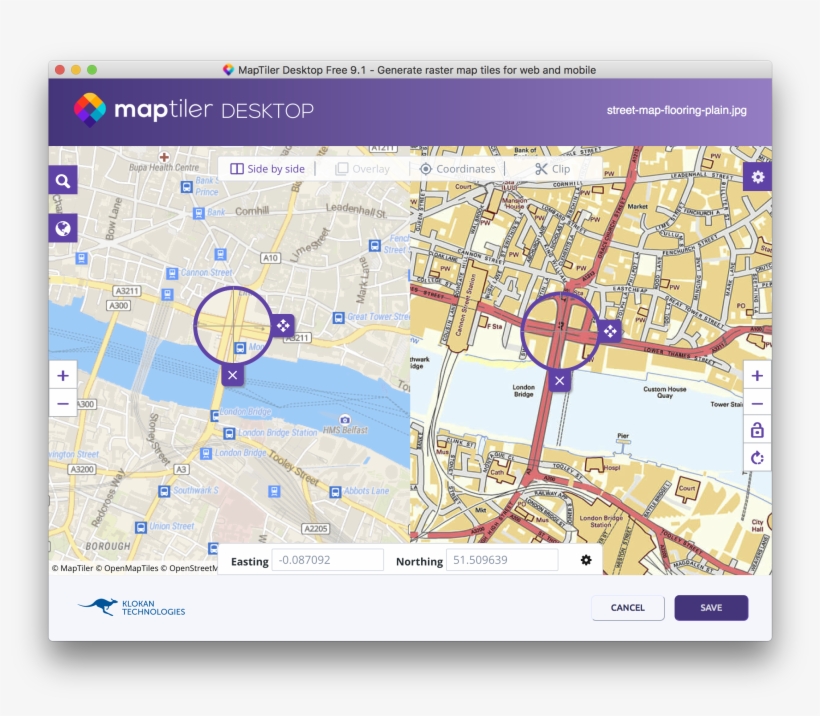Zoom in on the left basemap

click(63, 375)
